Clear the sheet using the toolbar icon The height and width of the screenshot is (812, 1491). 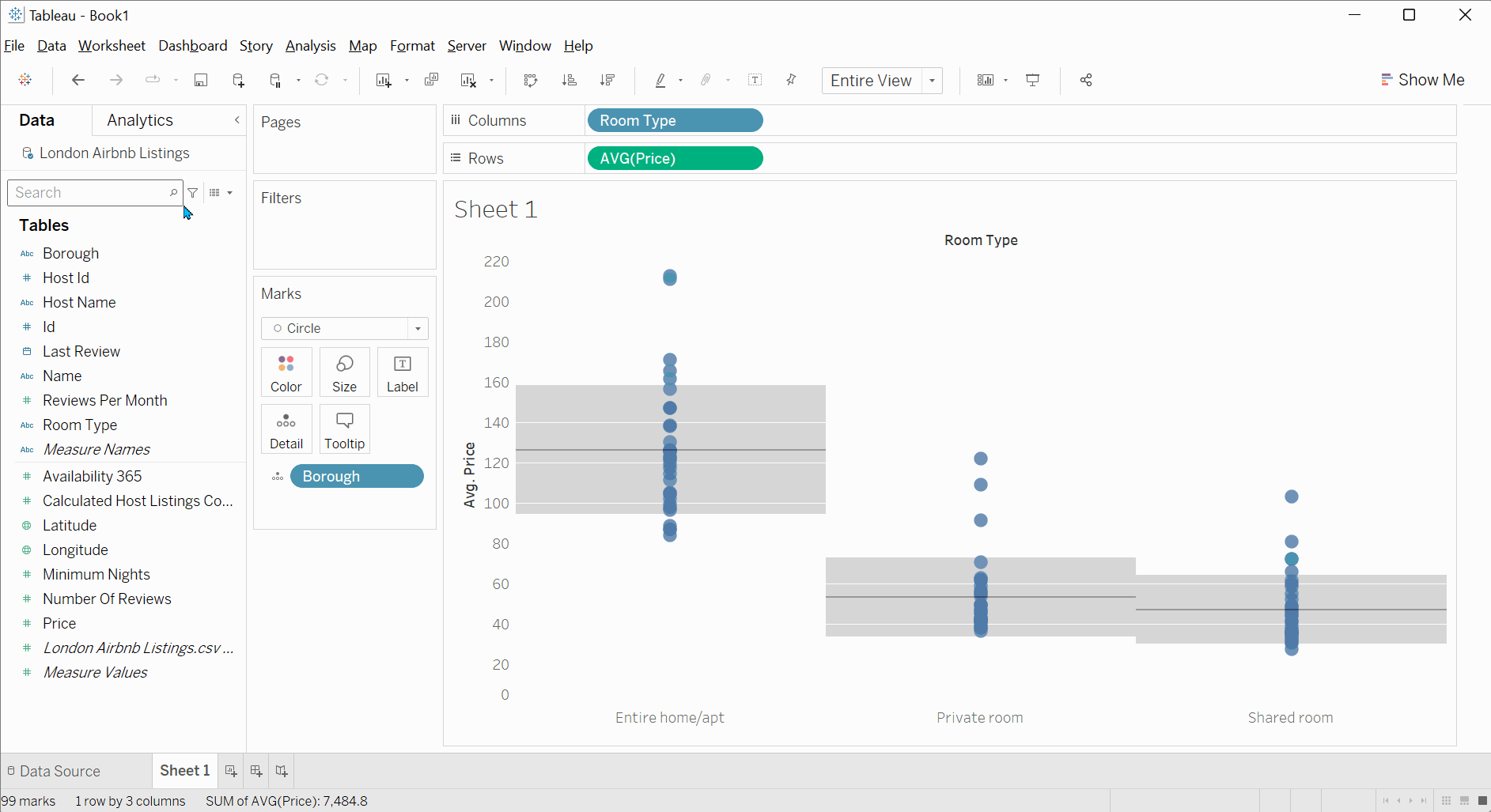[468, 80]
